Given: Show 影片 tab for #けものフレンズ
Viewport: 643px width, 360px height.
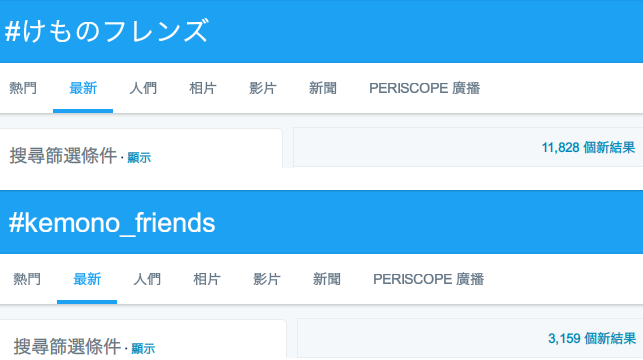Looking at the screenshot, I should pyautogui.click(x=263, y=88).
